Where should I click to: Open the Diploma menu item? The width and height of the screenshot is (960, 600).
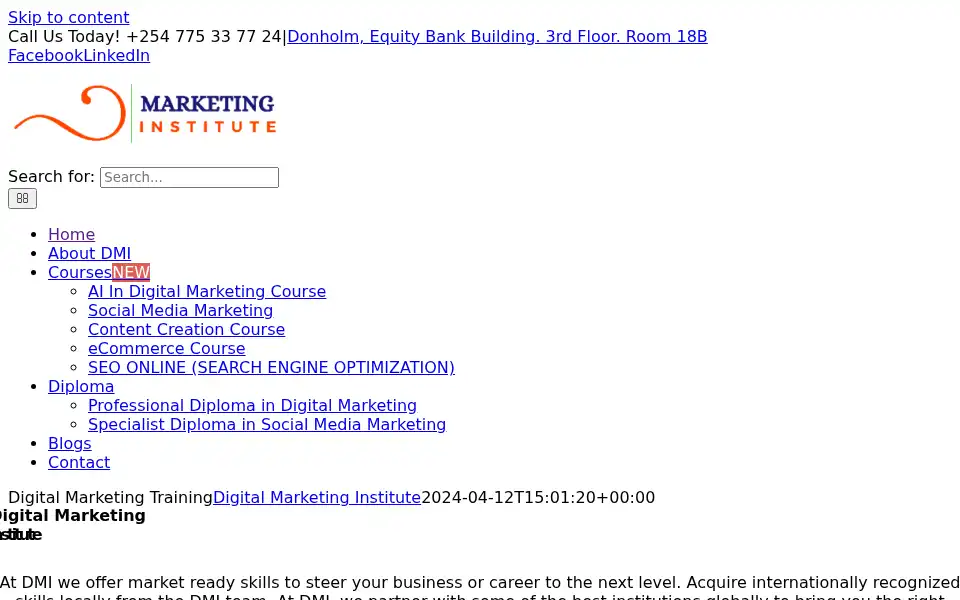coord(81,386)
